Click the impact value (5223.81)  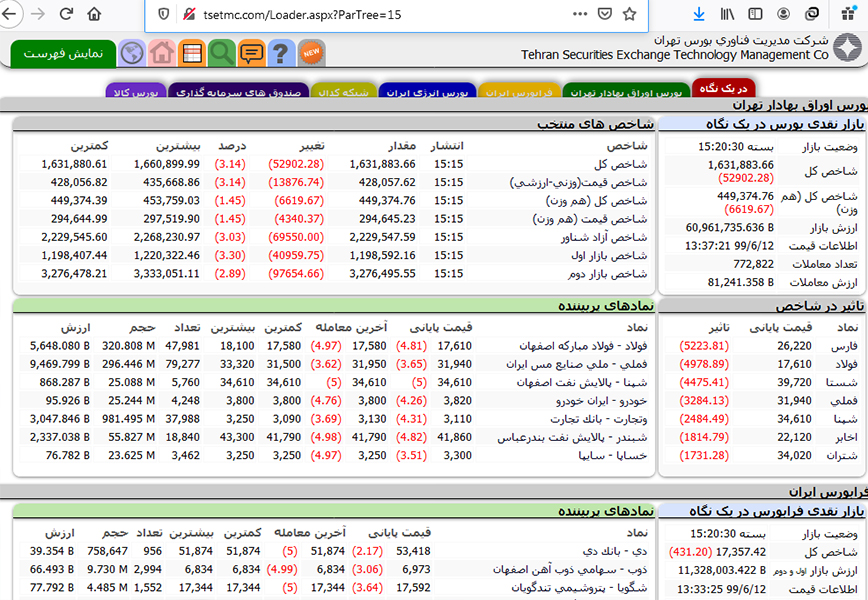point(704,346)
